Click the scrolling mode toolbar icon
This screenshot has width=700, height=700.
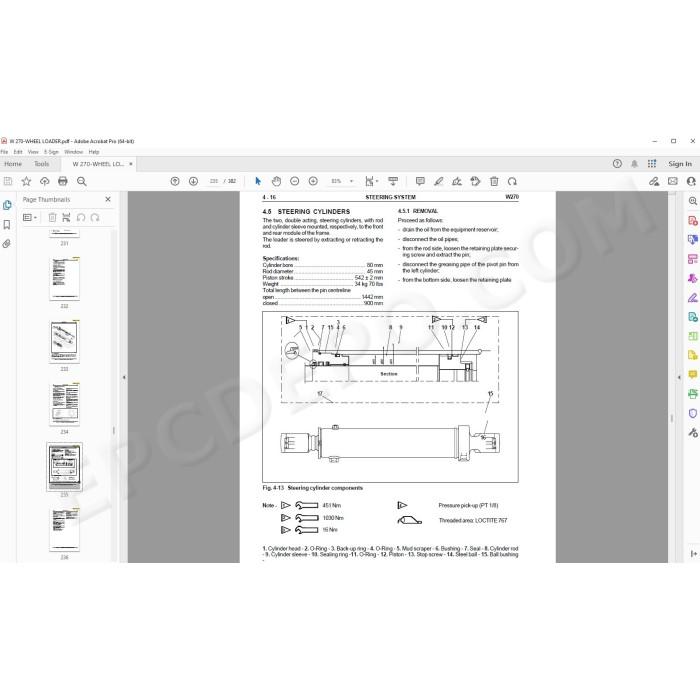[x=393, y=181]
